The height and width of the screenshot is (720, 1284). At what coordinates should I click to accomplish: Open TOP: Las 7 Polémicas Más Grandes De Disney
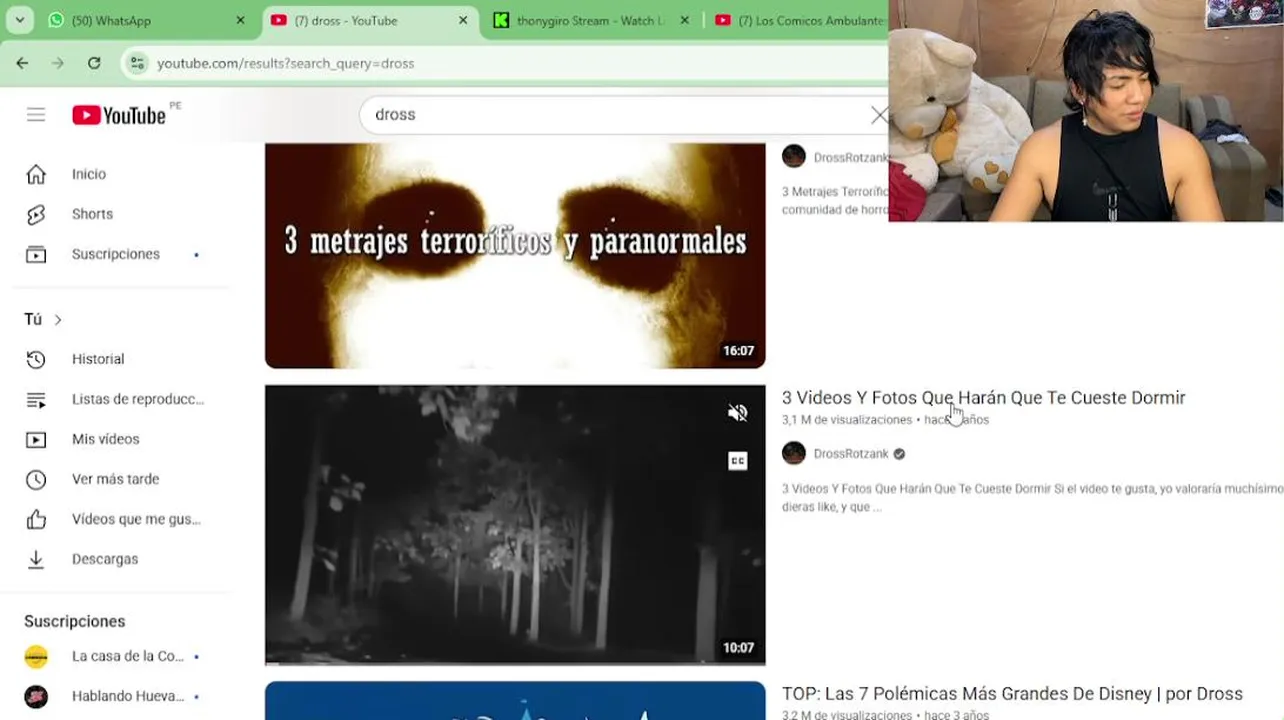[x=1012, y=694]
